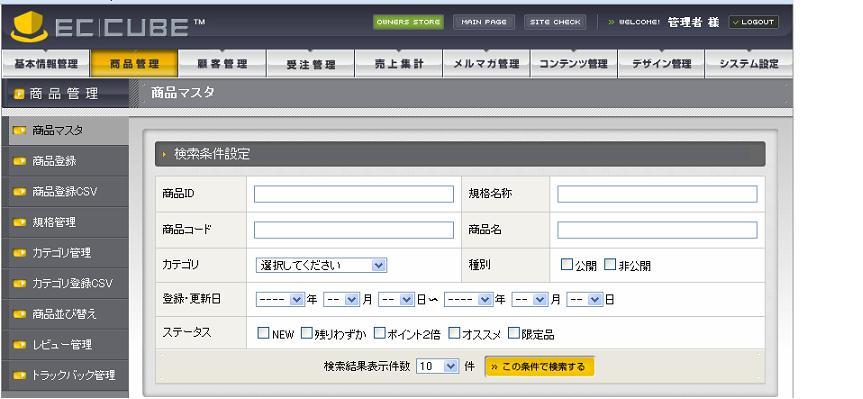Image resolution: width=863 pixels, height=399 pixels.
Task: Enable the NEW status checkbox
Action: coord(264,333)
